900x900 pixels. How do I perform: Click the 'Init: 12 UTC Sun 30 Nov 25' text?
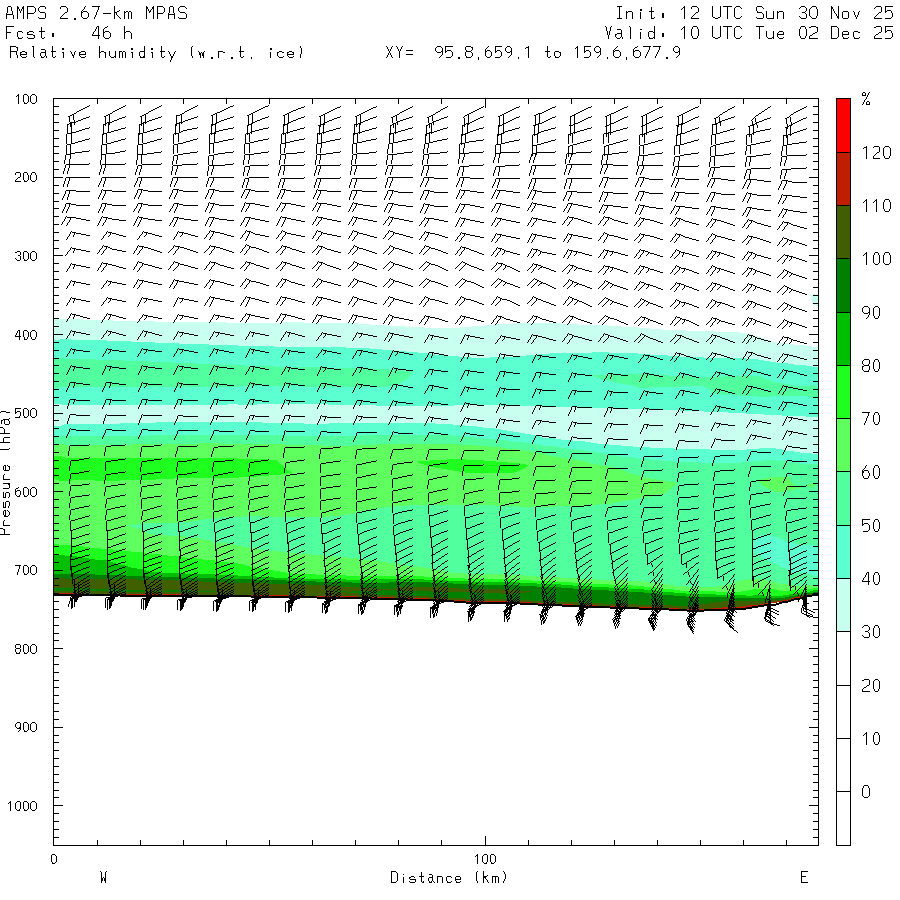(x=755, y=13)
